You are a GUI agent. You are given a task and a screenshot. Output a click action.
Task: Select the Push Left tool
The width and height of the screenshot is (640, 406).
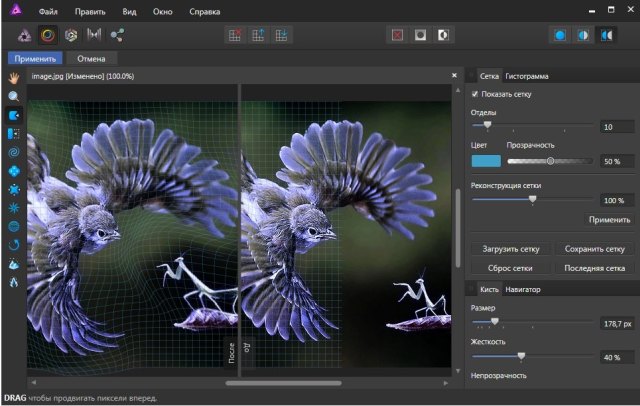(x=14, y=133)
